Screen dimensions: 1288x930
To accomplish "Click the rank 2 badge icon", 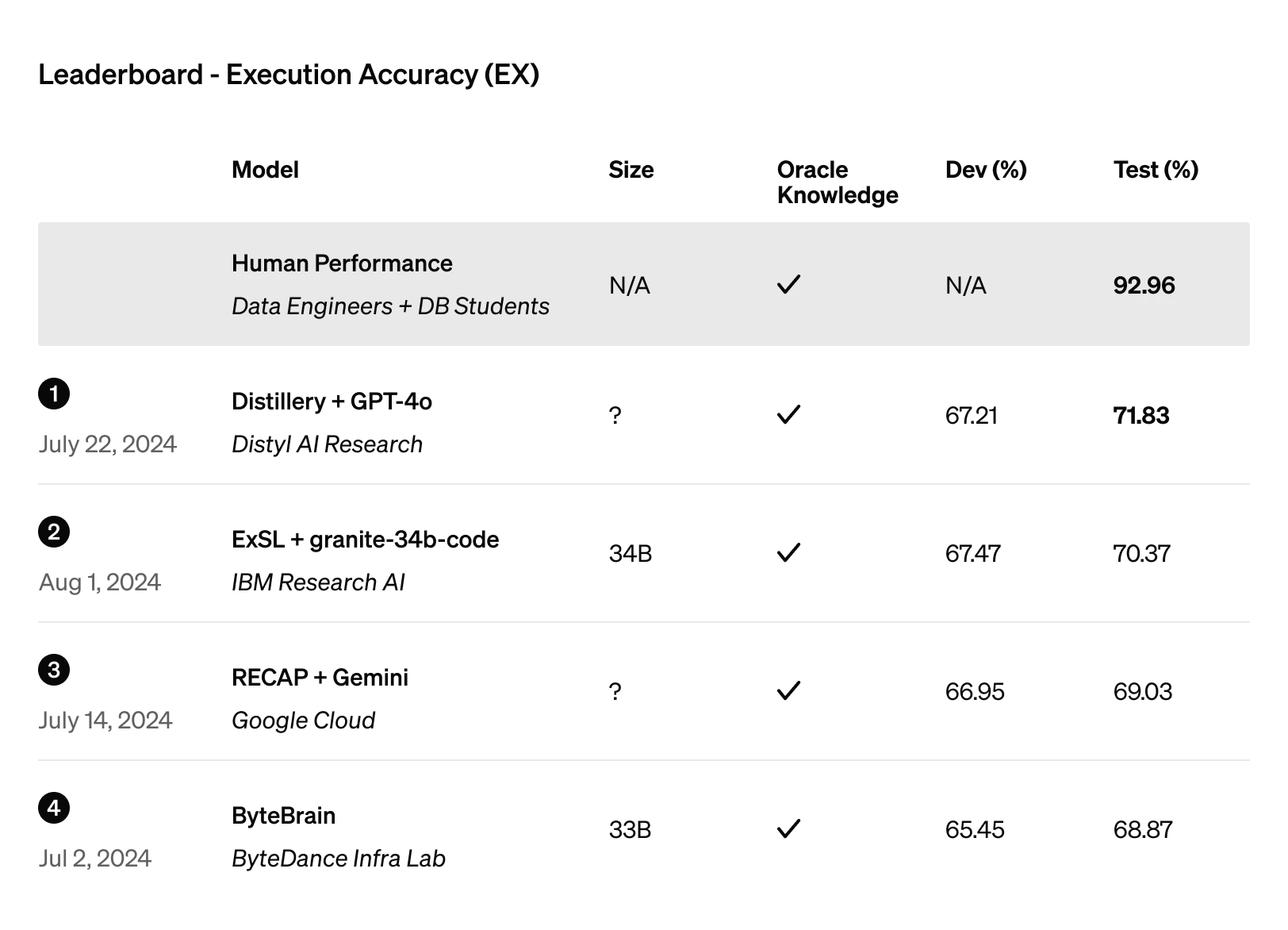I will tap(54, 532).
